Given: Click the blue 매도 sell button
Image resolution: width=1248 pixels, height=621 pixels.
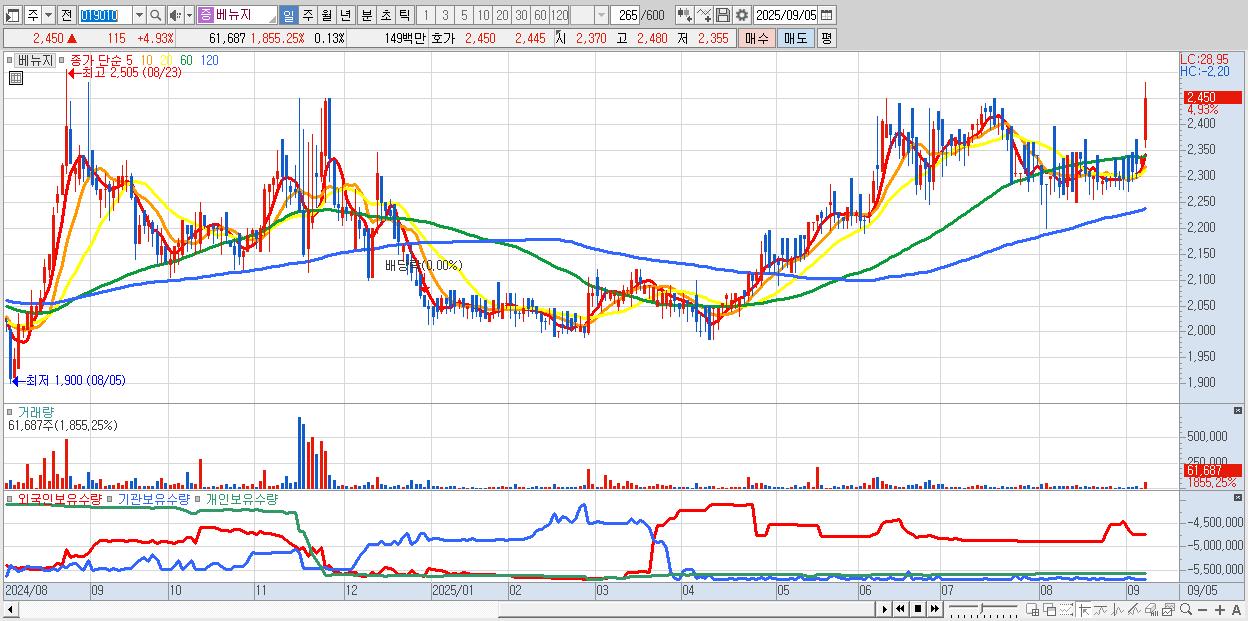Looking at the screenshot, I should tap(795, 38).
